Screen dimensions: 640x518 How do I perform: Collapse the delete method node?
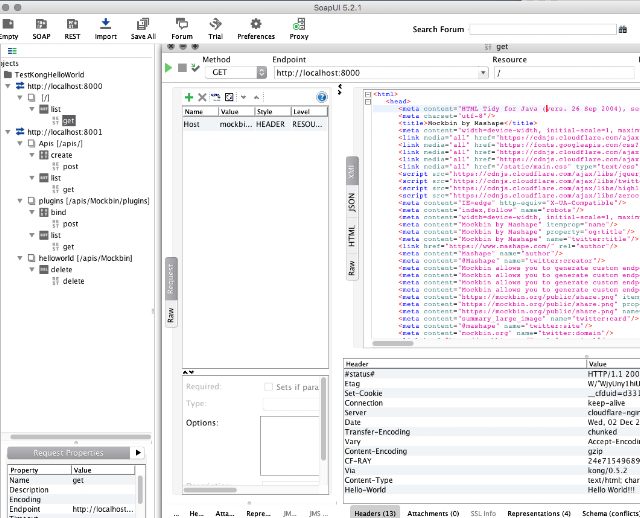32,269
